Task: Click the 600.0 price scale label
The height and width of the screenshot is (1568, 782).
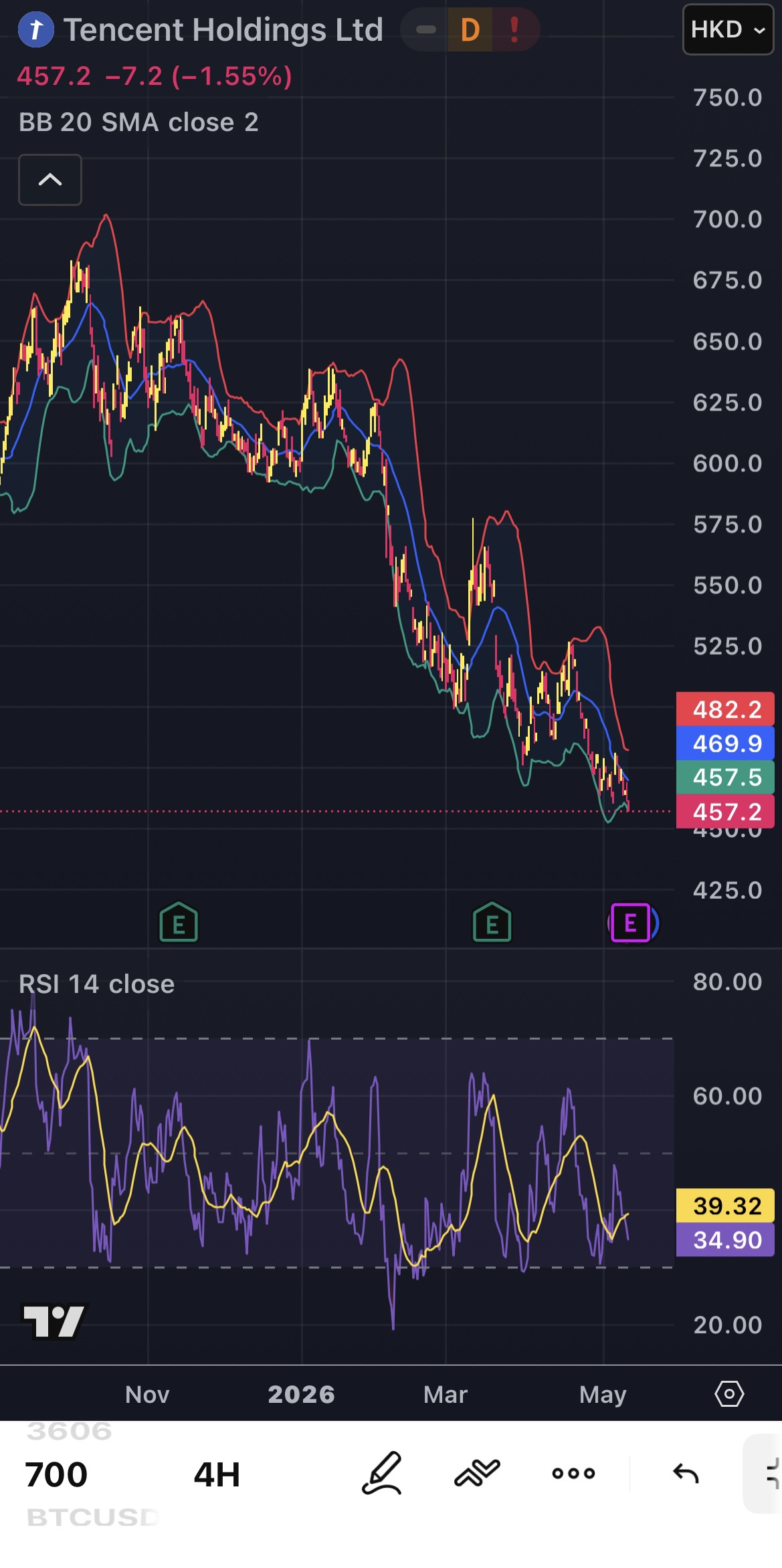Action: [x=728, y=463]
